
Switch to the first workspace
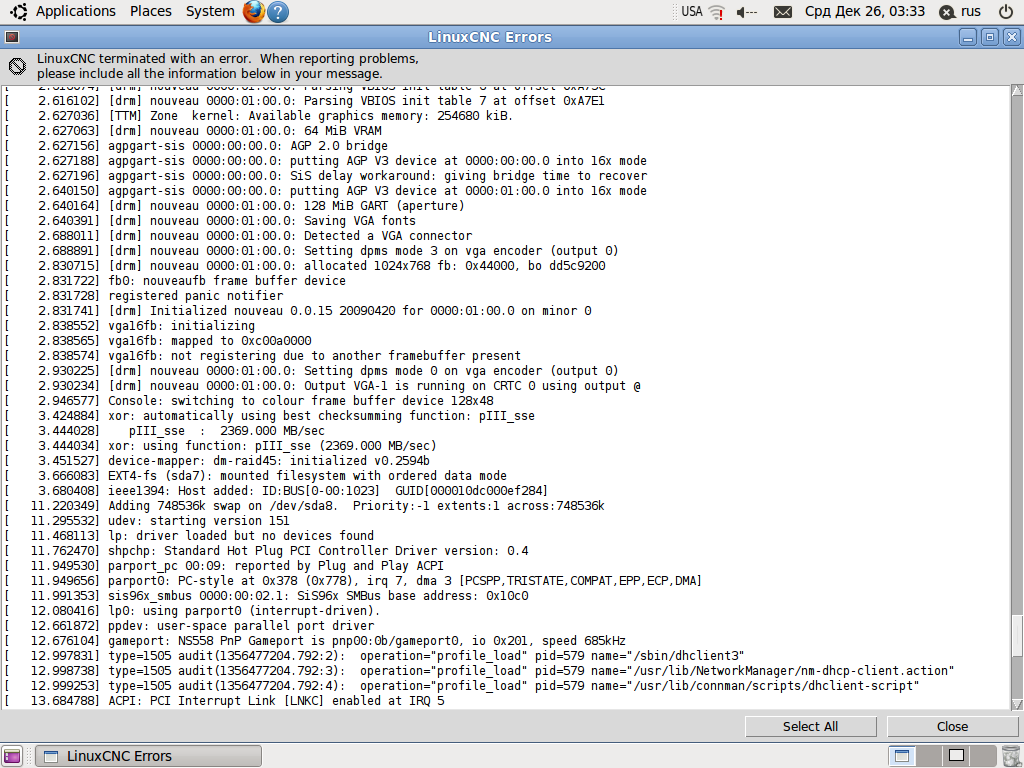(x=902, y=756)
